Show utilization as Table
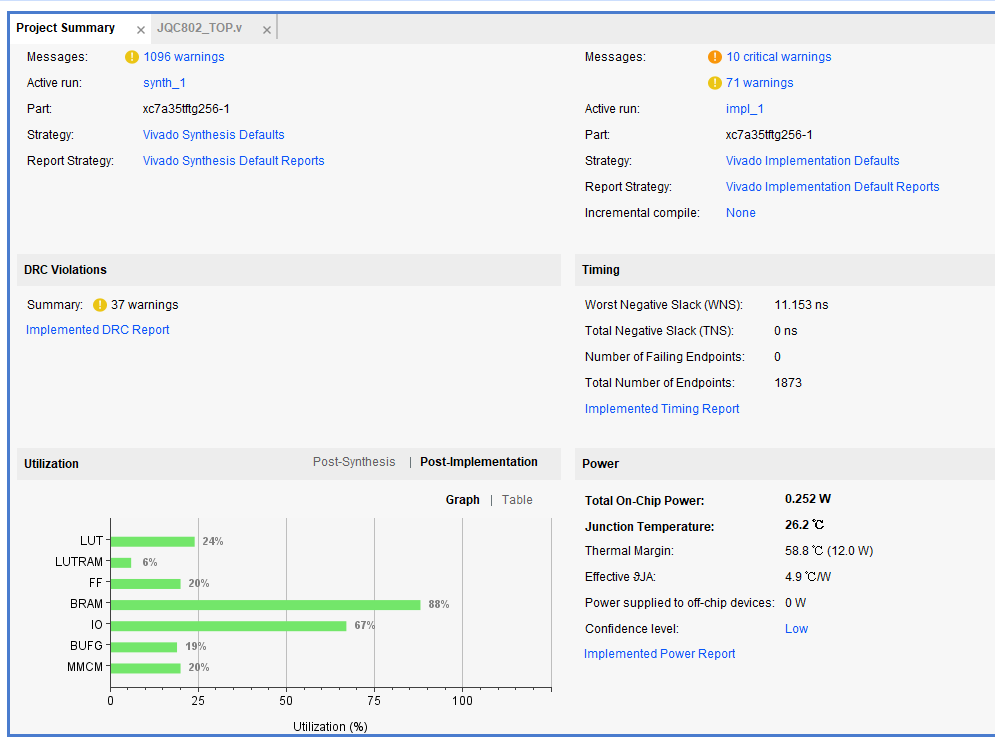Image resolution: width=995 pixels, height=741 pixels. coord(517,500)
